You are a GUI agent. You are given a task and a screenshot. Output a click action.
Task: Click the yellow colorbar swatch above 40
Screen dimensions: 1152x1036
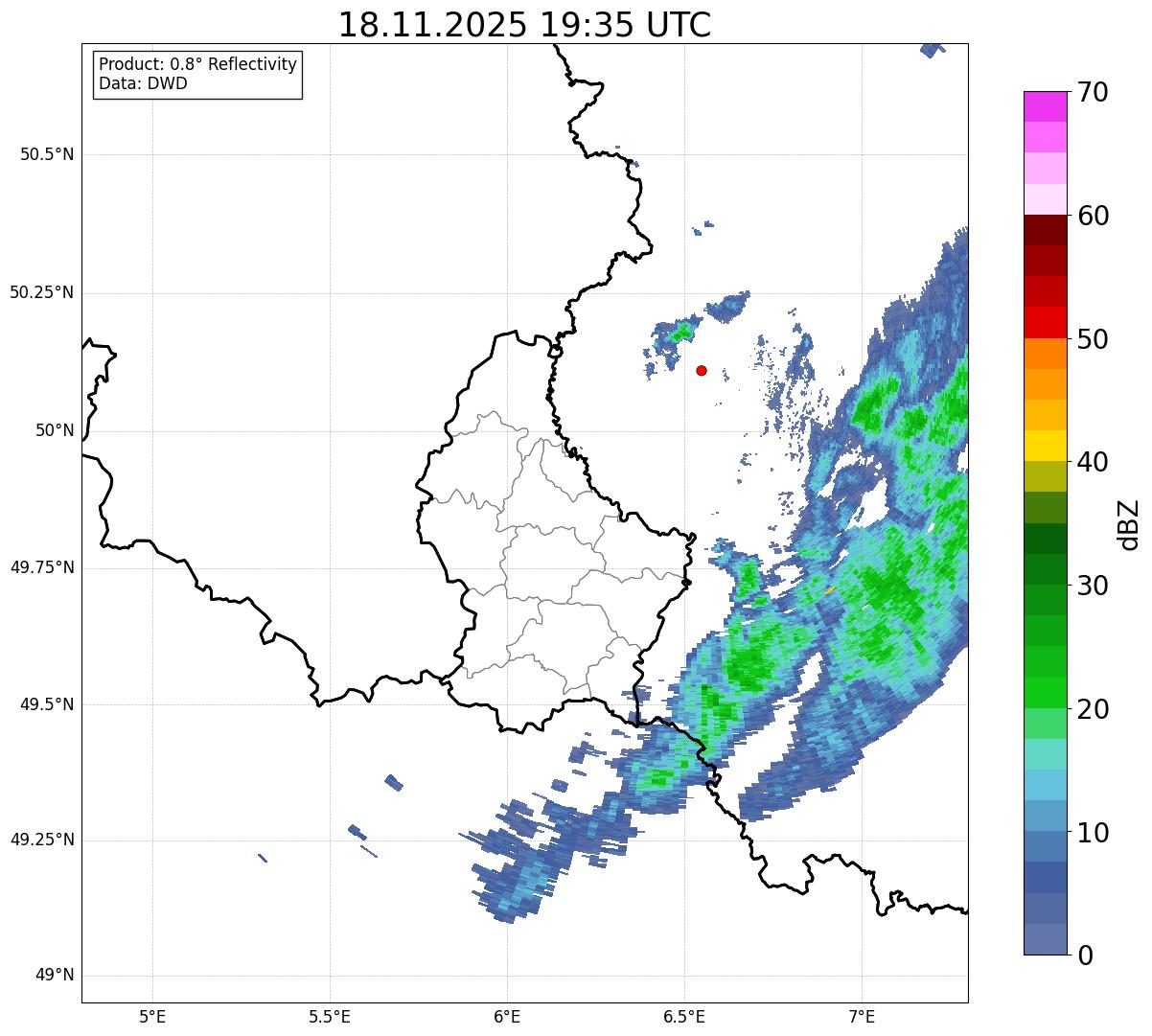[x=1046, y=446]
